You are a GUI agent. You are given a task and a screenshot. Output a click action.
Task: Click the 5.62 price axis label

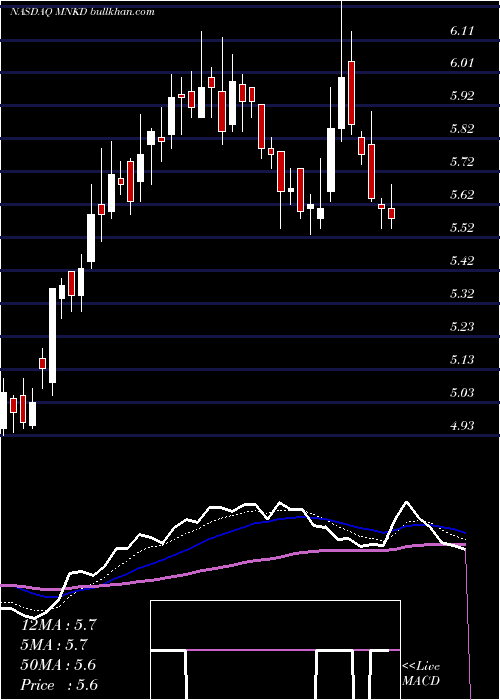point(462,195)
